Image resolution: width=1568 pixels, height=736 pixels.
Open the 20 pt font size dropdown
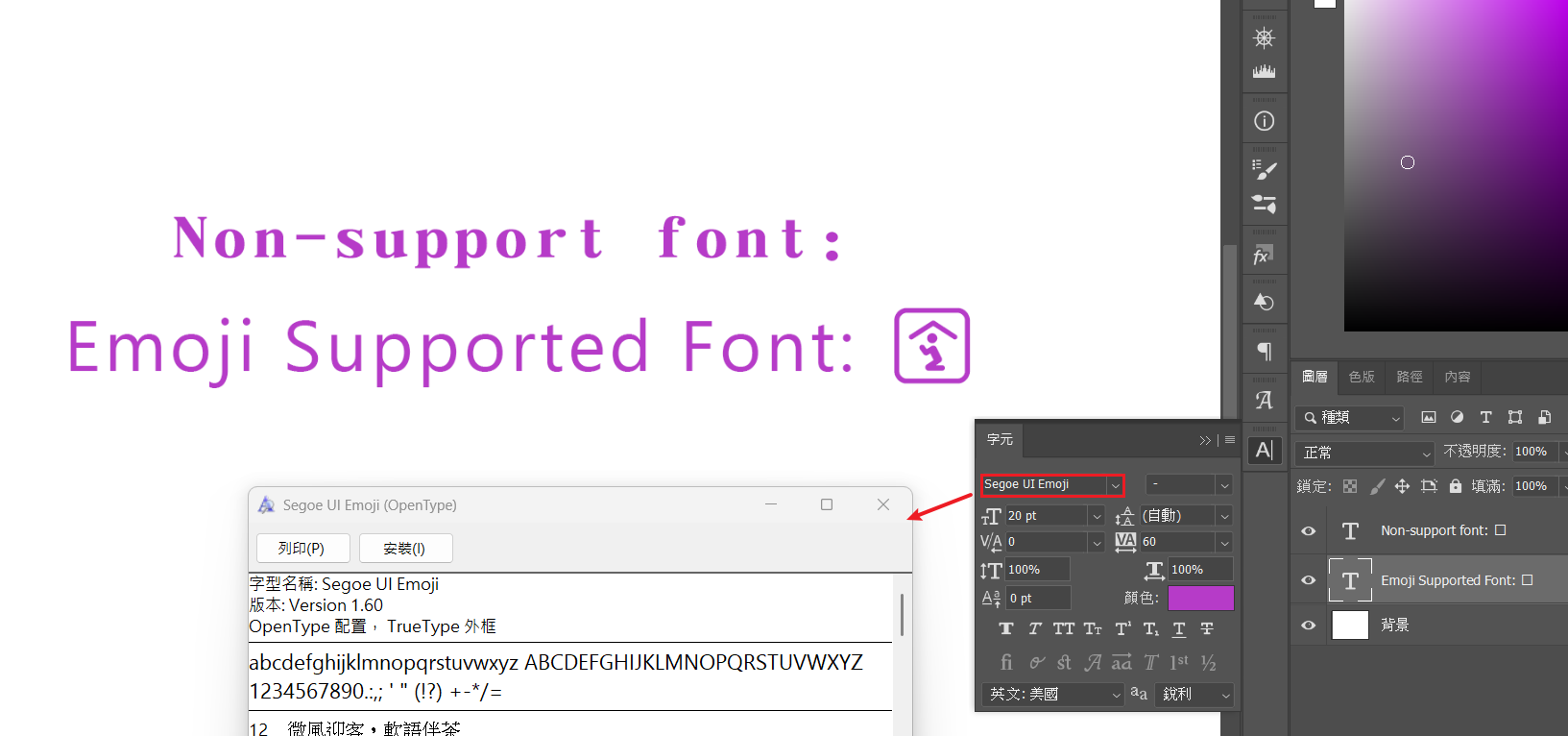[1097, 516]
